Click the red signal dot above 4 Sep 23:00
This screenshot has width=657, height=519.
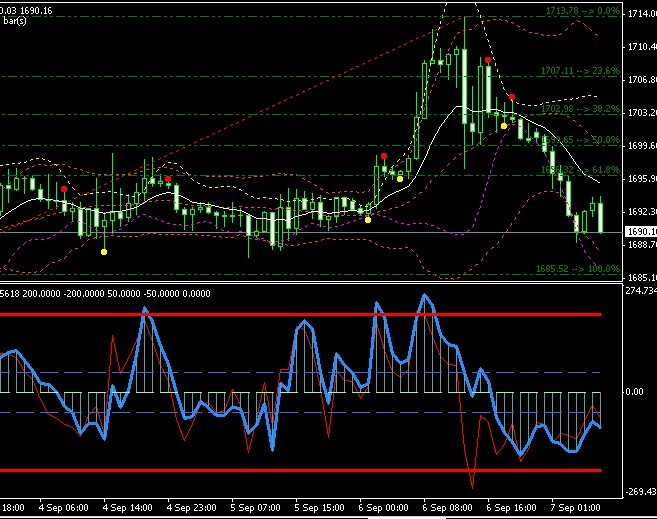[168, 179]
